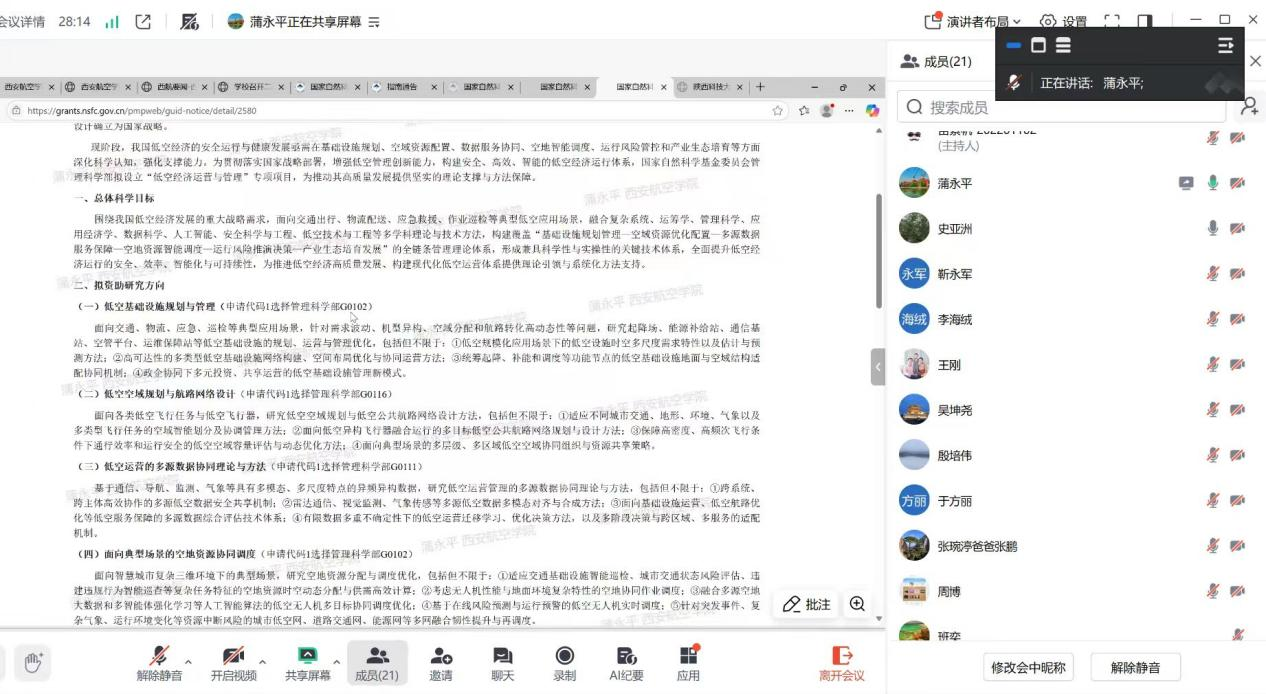Click the red 离开会议 button
The width and height of the screenshot is (1266, 694).
(841, 664)
